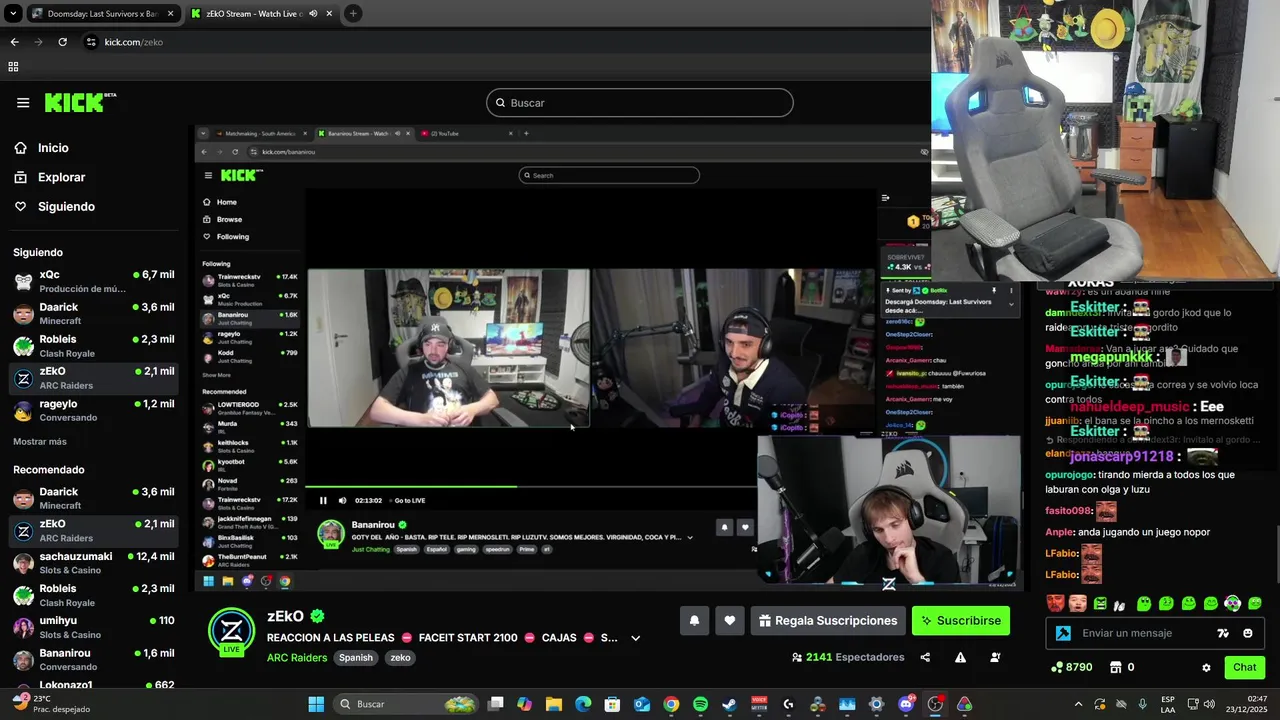Follow zEkO with the heart button
Image resolution: width=1280 pixels, height=720 pixels.
tap(730, 621)
